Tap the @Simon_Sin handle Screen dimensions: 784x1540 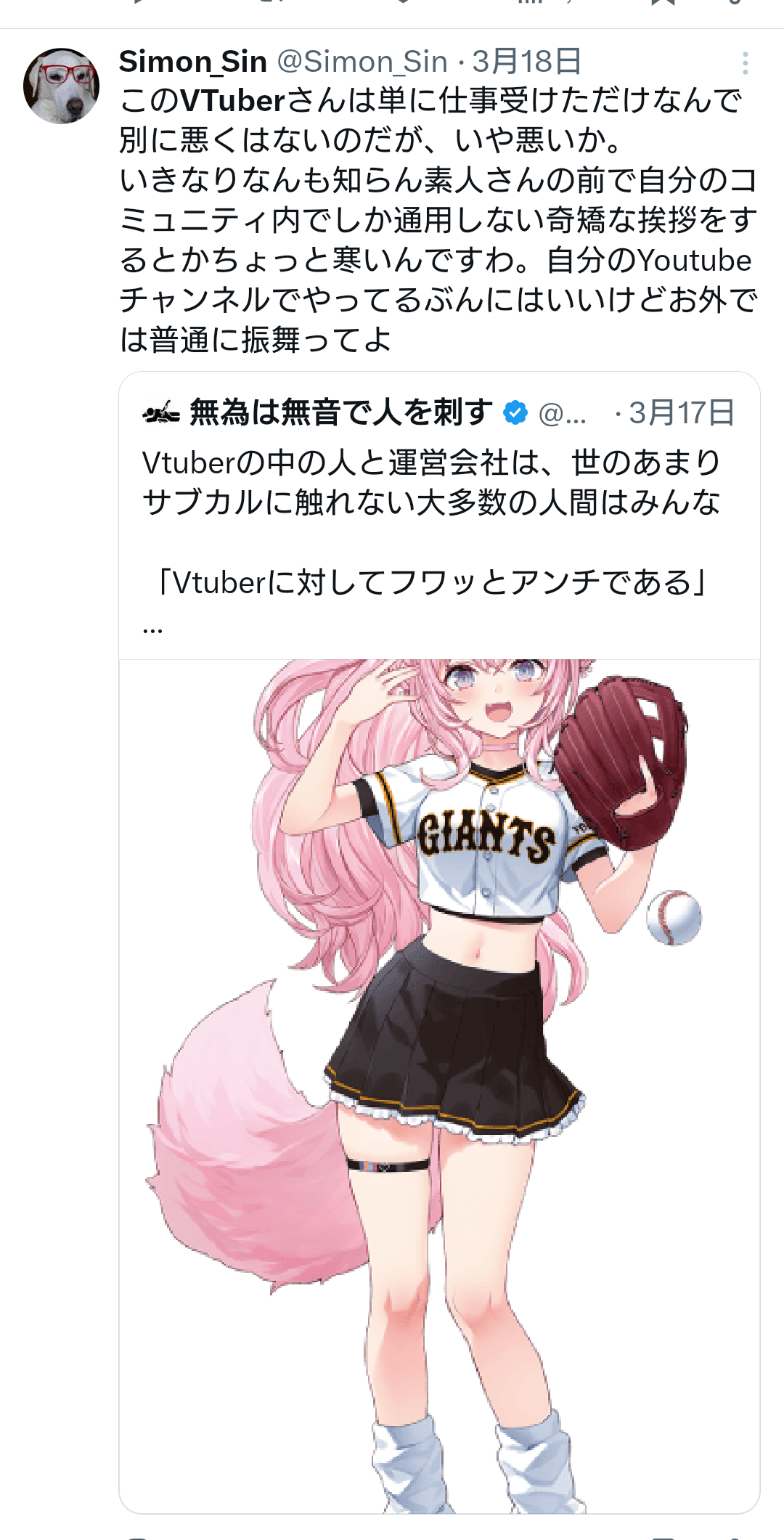point(362,62)
